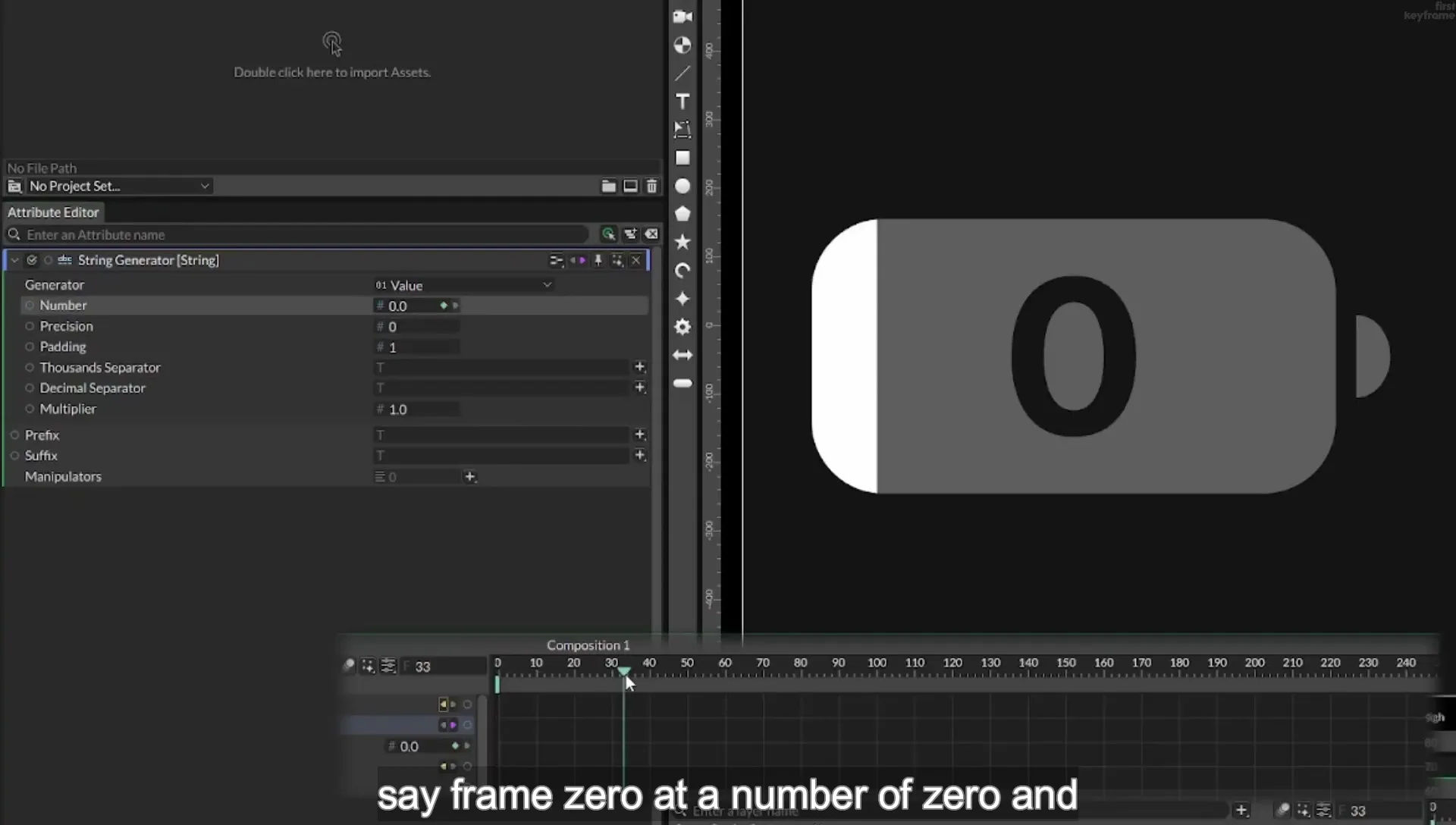Click the Multiplier value field 1.0
The width and height of the screenshot is (1456, 825).
pos(418,409)
